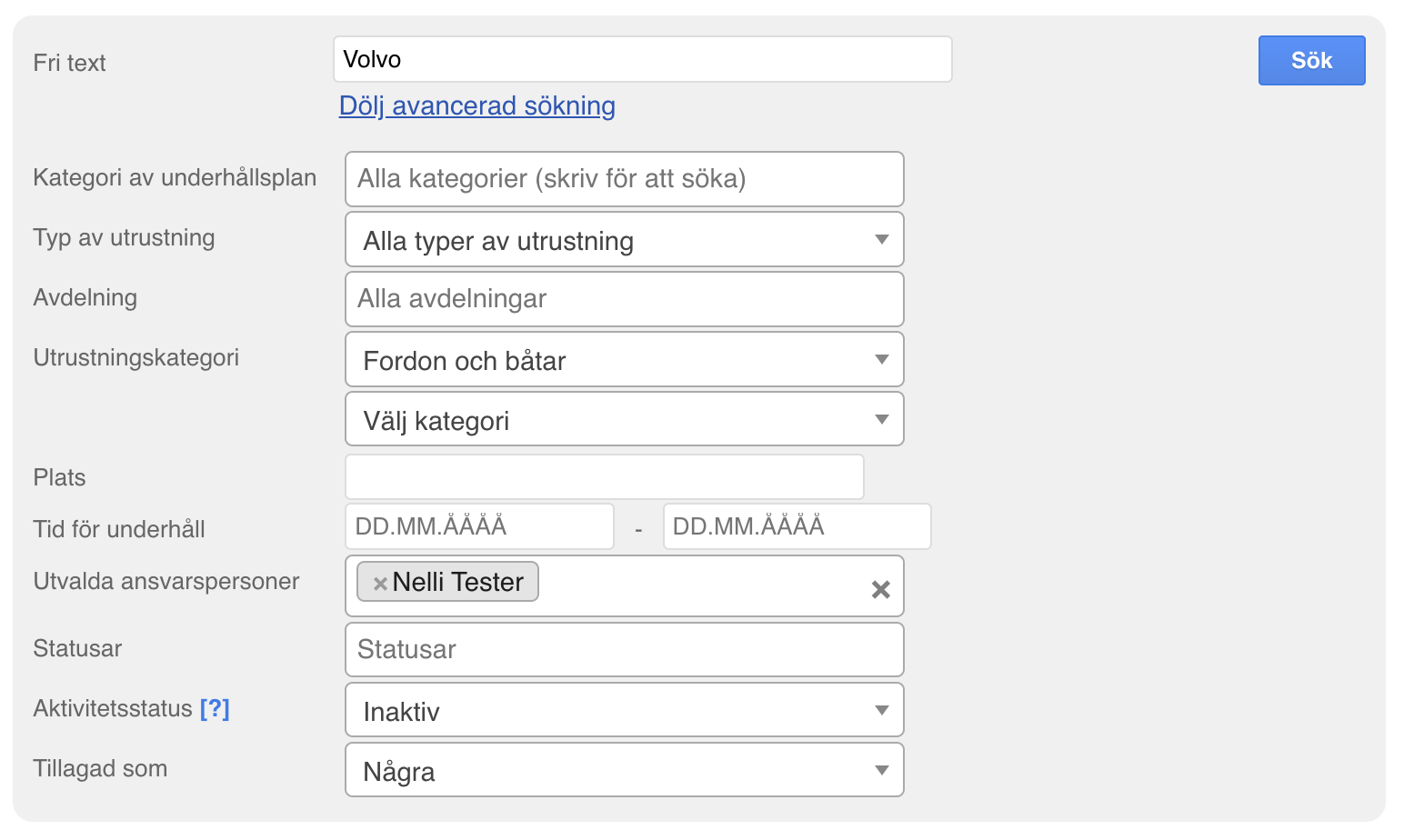
Task: Click the end date field for underhåll
Action: [x=797, y=527]
